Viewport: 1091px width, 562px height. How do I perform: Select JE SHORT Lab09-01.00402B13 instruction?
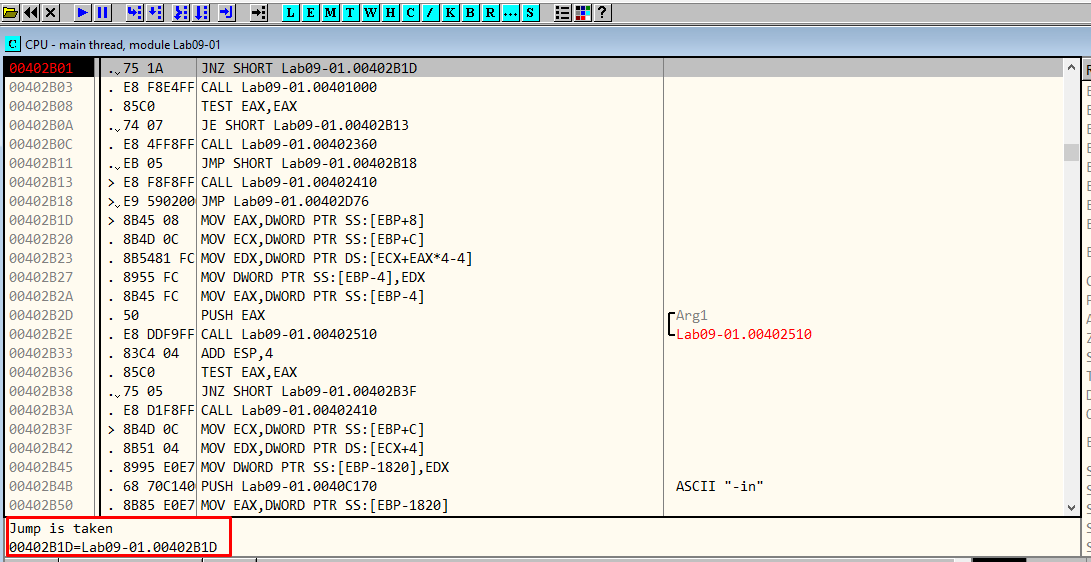tap(304, 125)
